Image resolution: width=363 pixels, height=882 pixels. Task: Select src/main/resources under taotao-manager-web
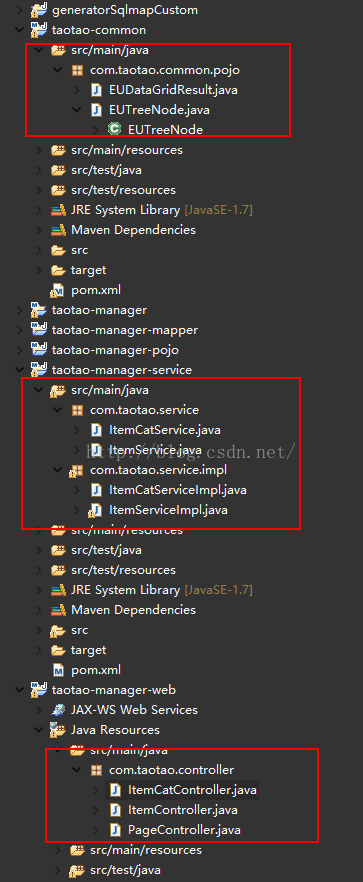pos(146,850)
